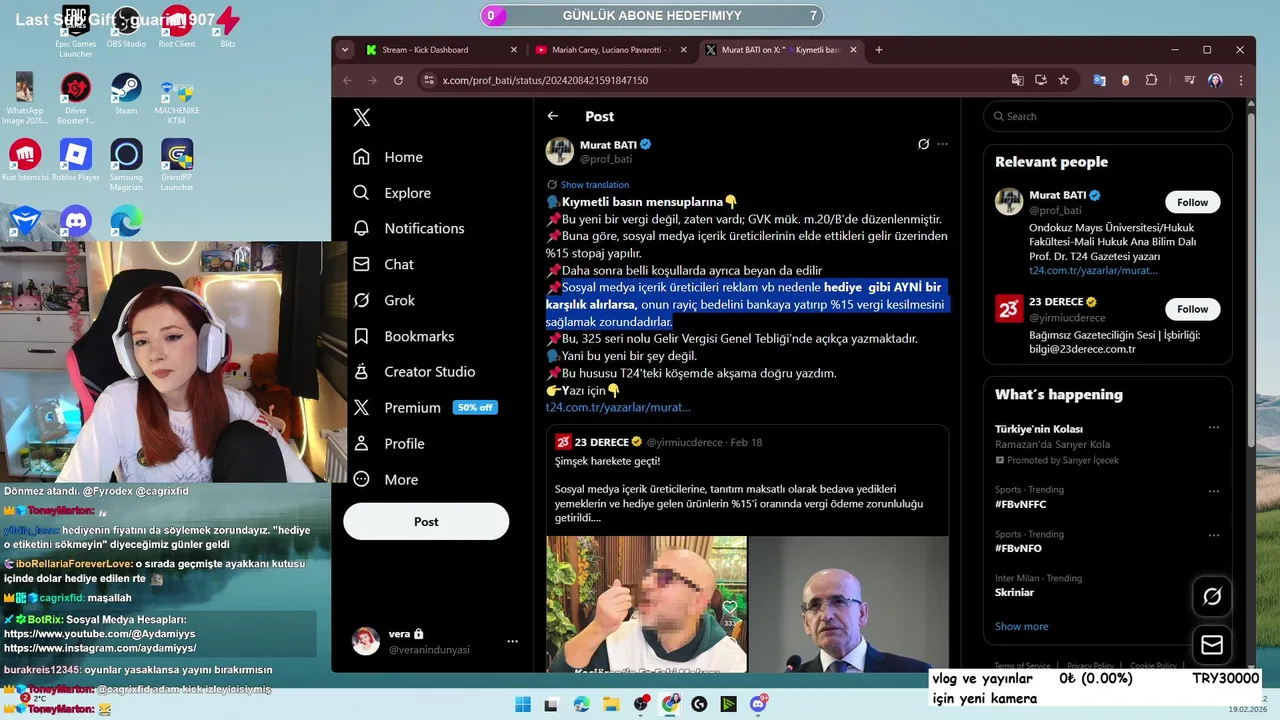Expand Chrome tab search dropdown
This screenshot has height=720, width=1280.
pyautogui.click(x=345, y=50)
